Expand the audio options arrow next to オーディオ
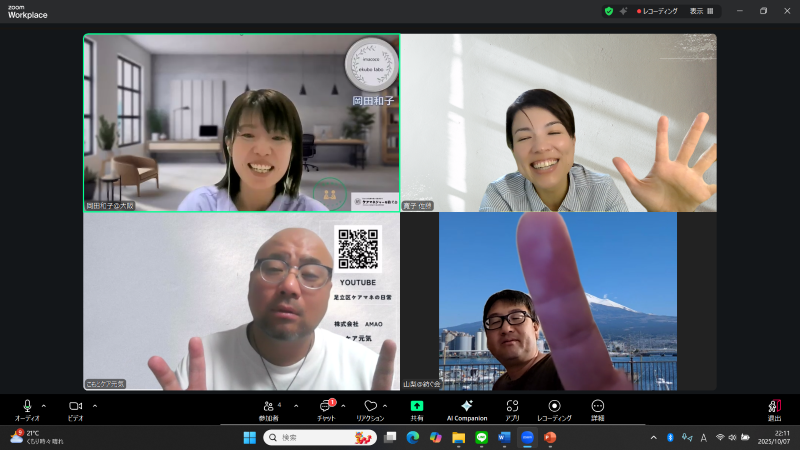Viewport: 800px width, 450px height. pos(44,405)
